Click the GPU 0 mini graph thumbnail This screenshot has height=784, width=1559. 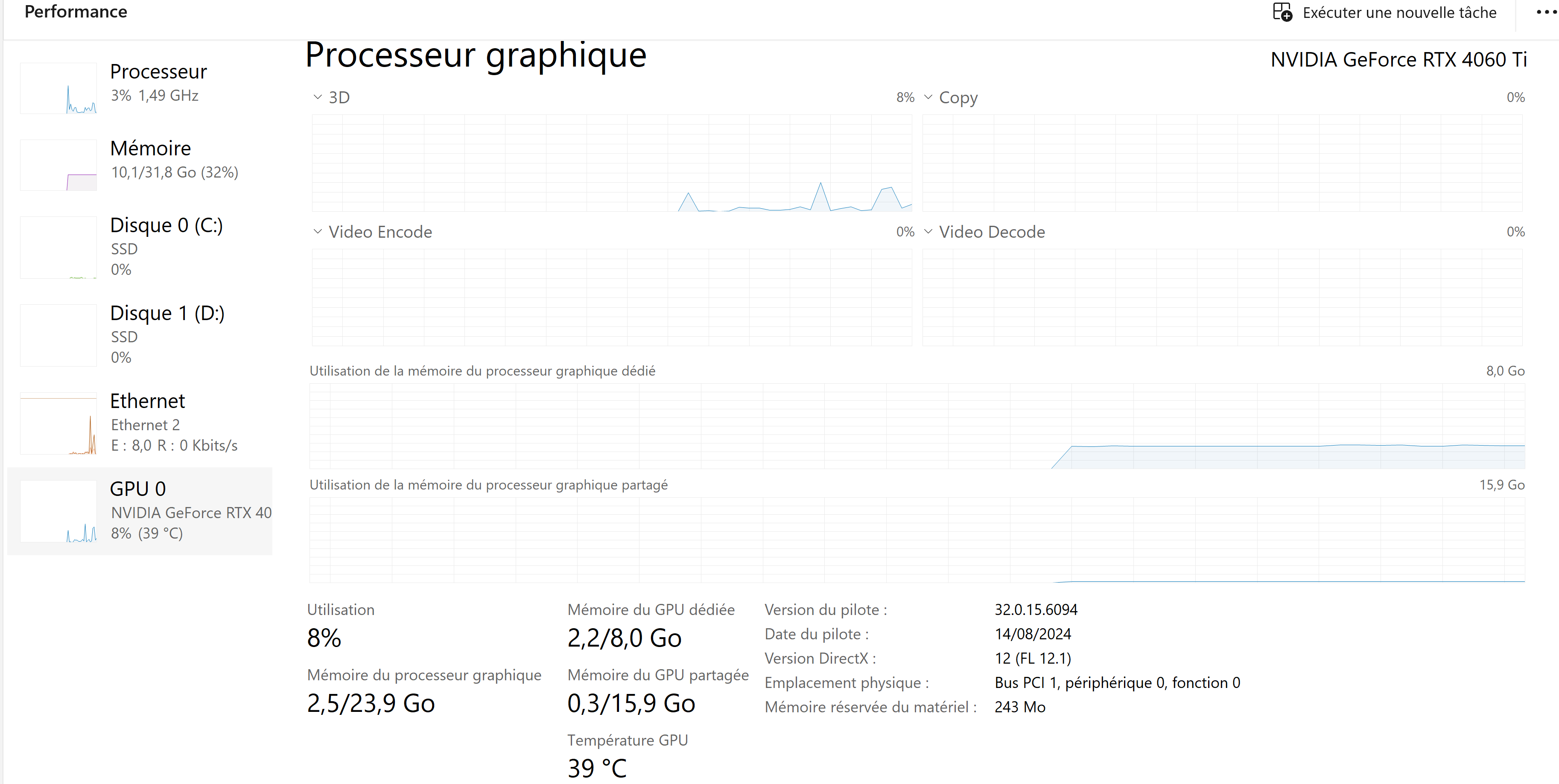58,511
